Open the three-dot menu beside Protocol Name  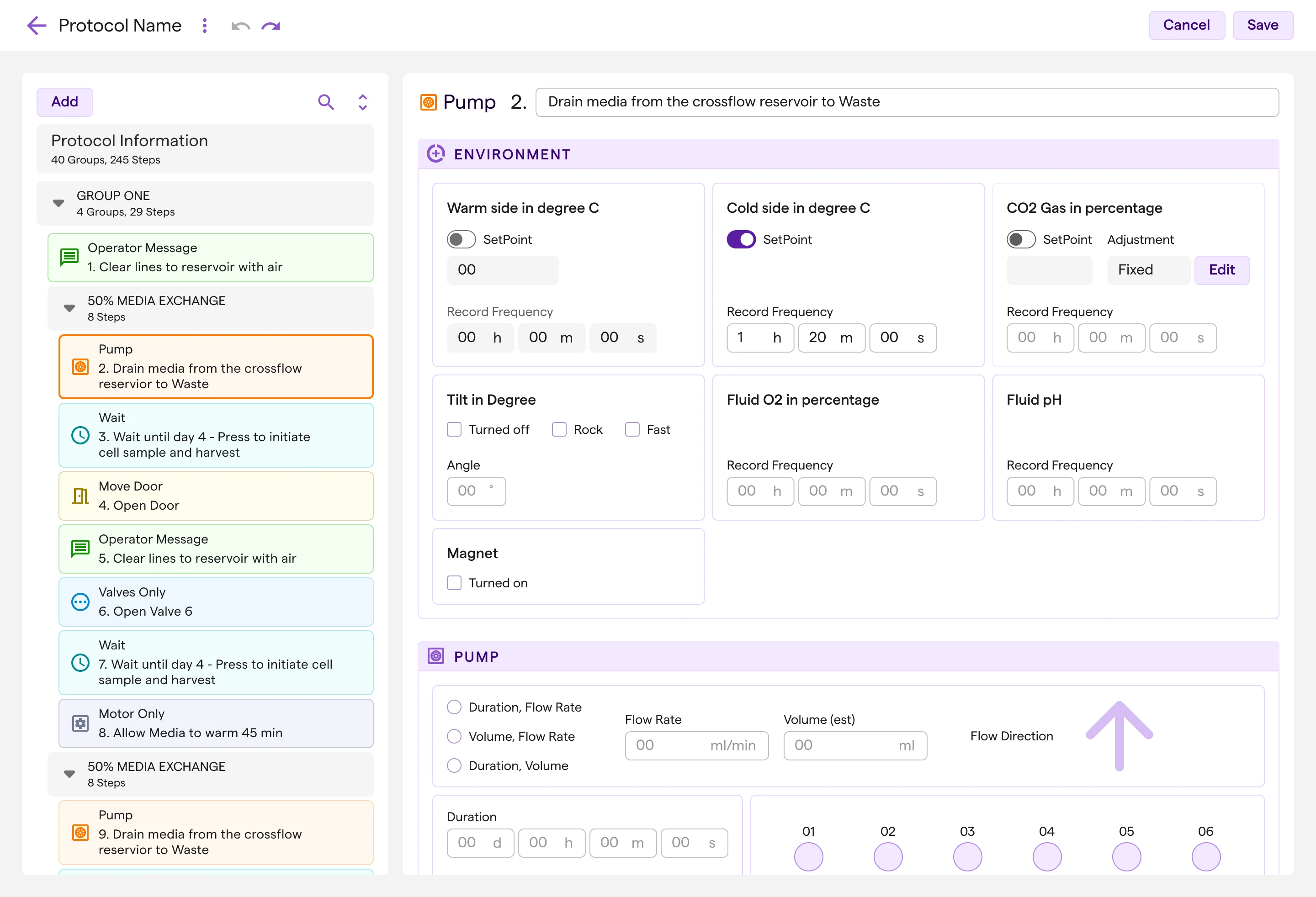(x=204, y=26)
